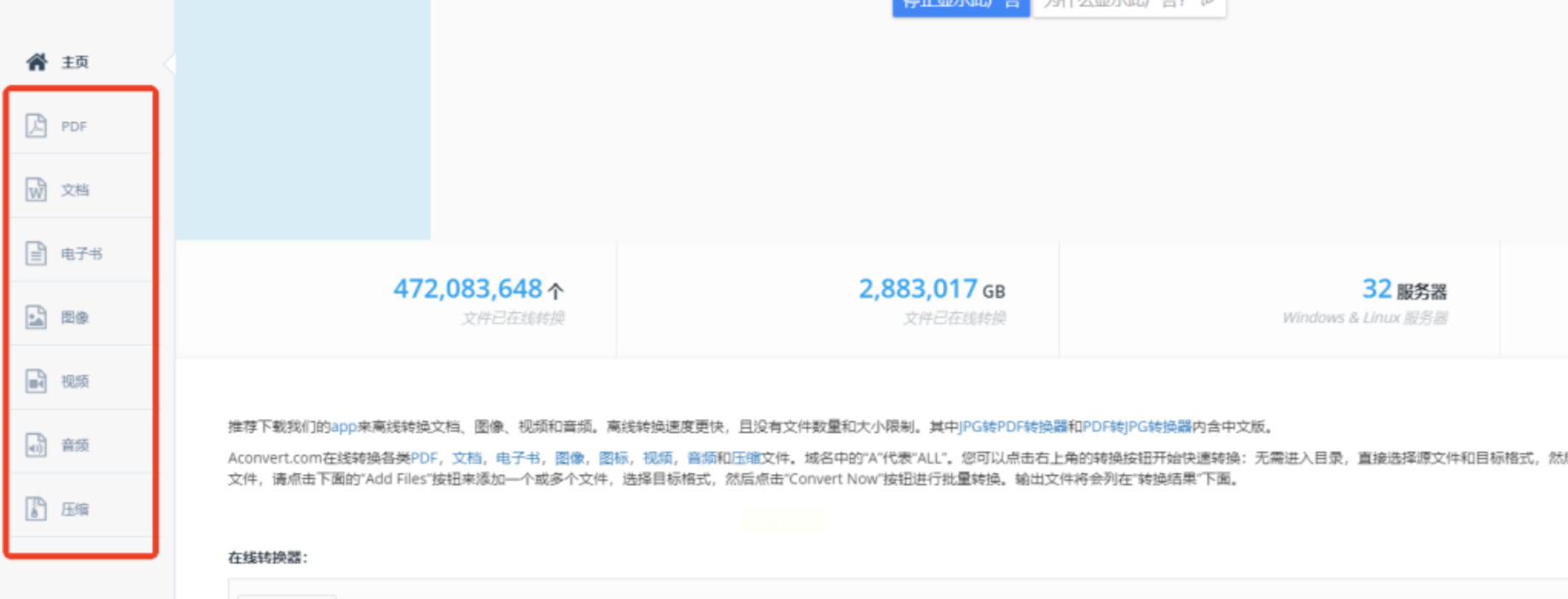Select the image (图像) converter icon

(x=36, y=317)
